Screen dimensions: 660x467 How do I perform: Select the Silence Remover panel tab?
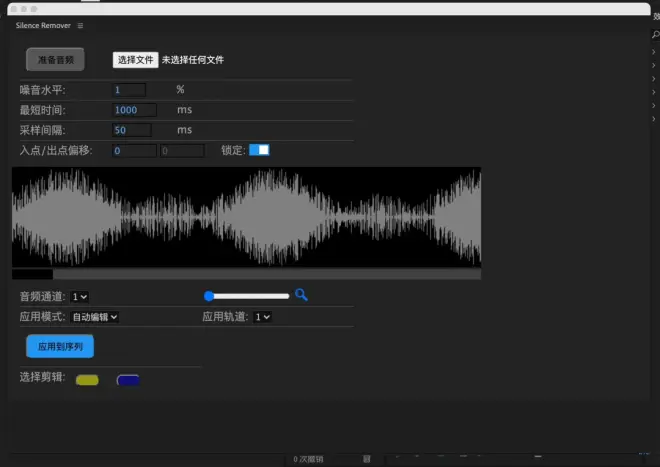click(x=42, y=26)
